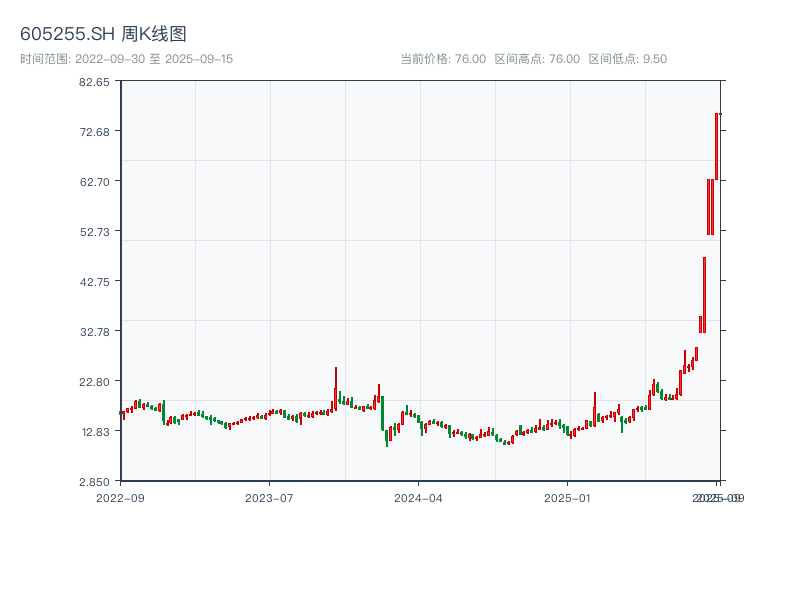This screenshot has width=800, height=600.
Task: Select the 时间范围 date range text
Action: tap(126, 59)
